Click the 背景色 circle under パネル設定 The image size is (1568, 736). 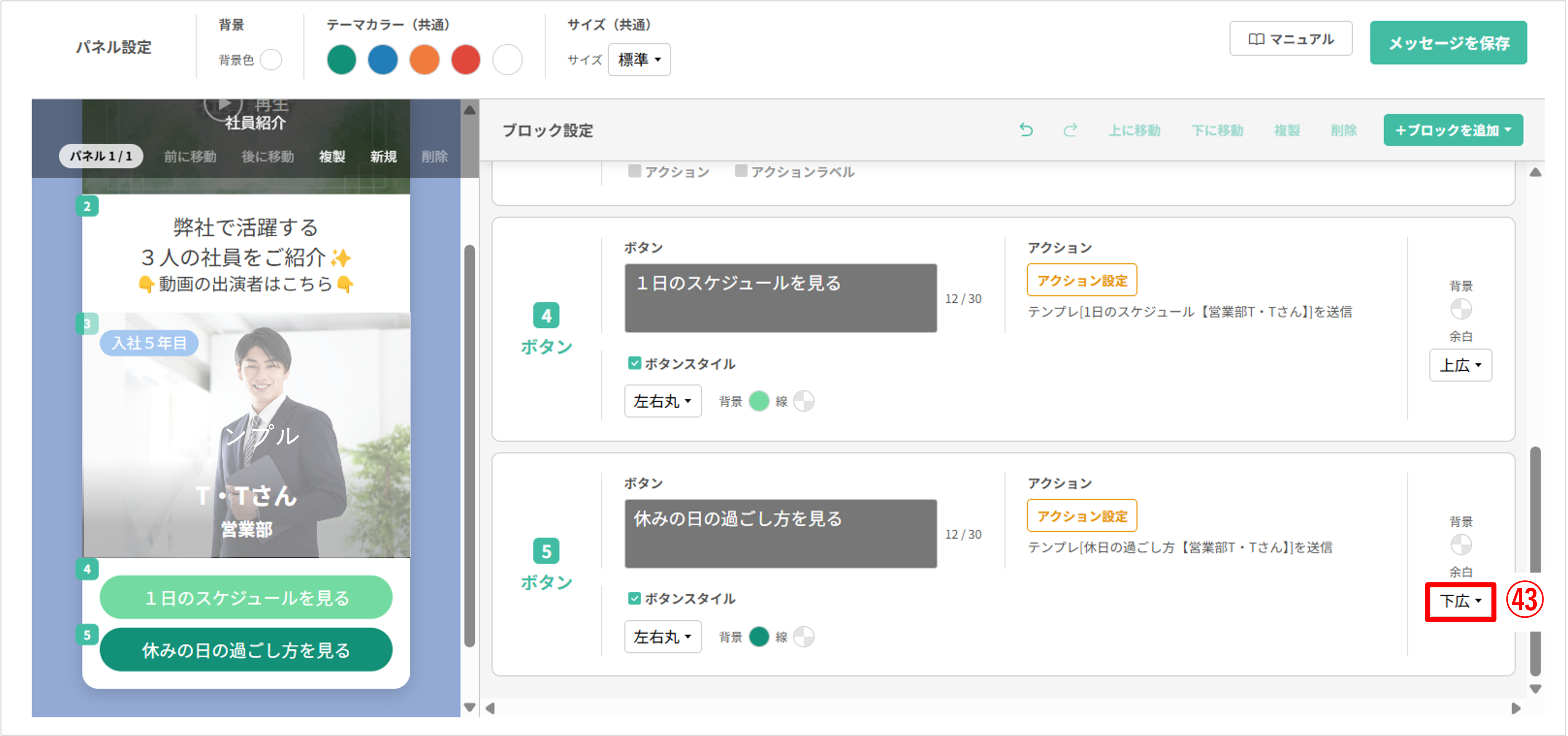[x=272, y=60]
